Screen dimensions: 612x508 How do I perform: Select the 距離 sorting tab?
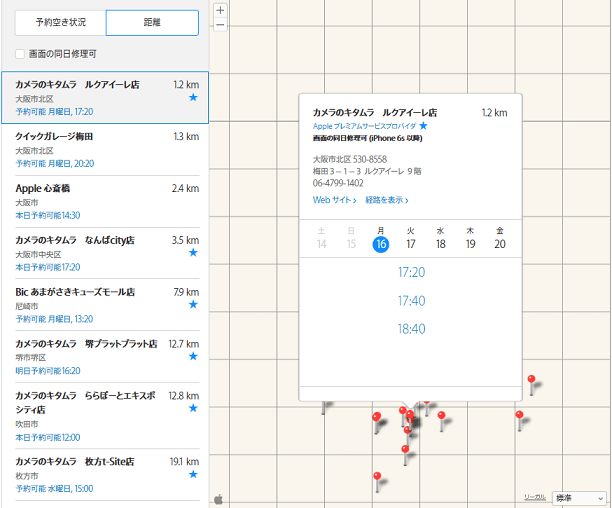(x=152, y=23)
